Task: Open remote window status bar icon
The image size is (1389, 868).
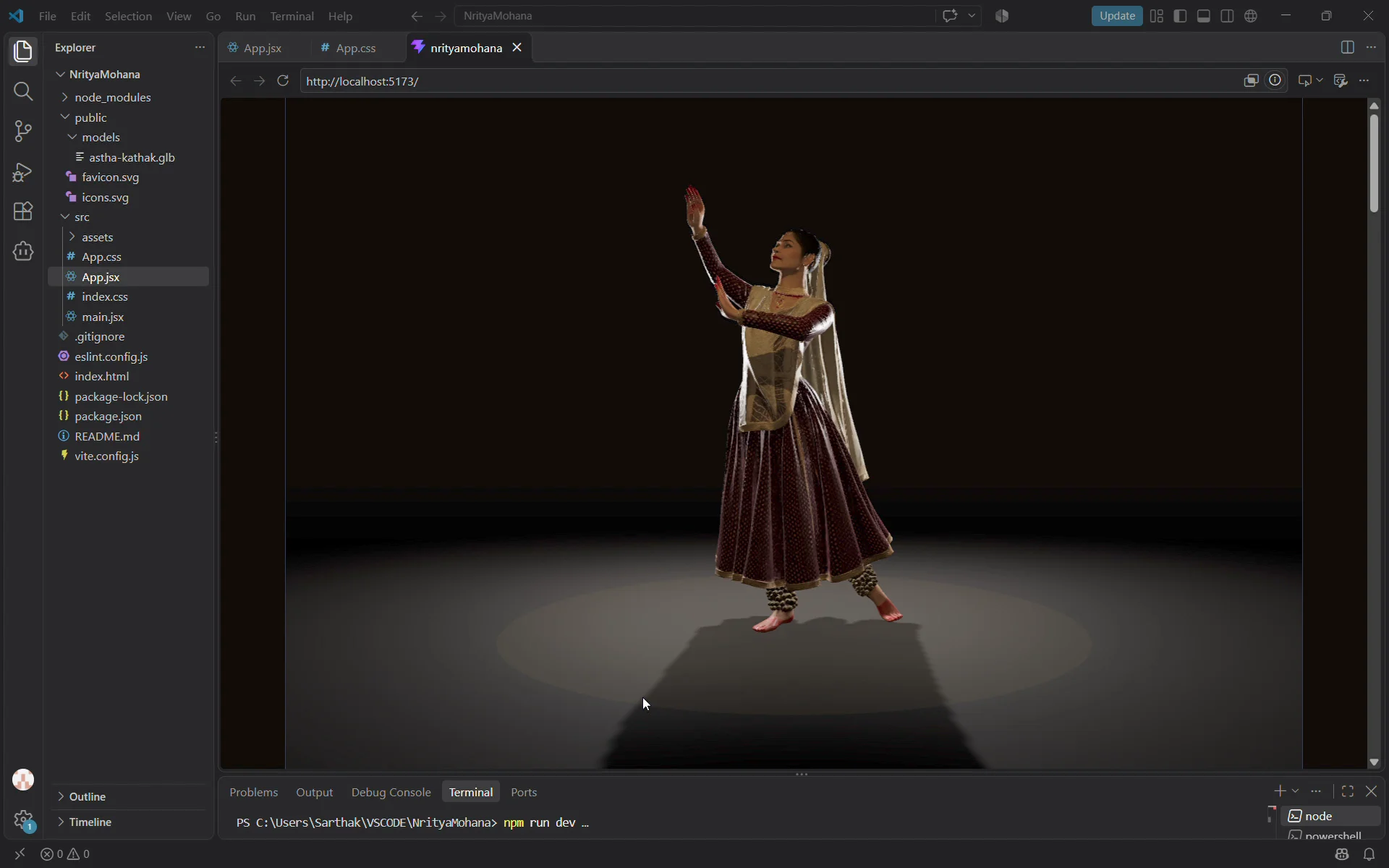Action: click(x=20, y=854)
